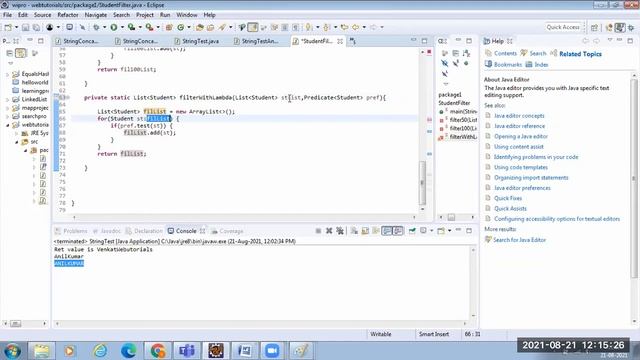This screenshot has width=640, height=360.
Task: Click the Help view vertical scrollbar
Action: [x=634, y=178]
